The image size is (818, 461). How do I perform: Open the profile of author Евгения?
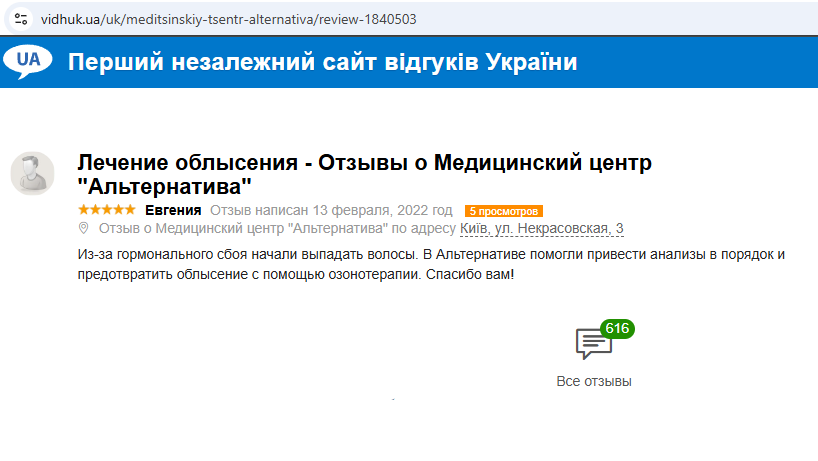coord(173,210)
